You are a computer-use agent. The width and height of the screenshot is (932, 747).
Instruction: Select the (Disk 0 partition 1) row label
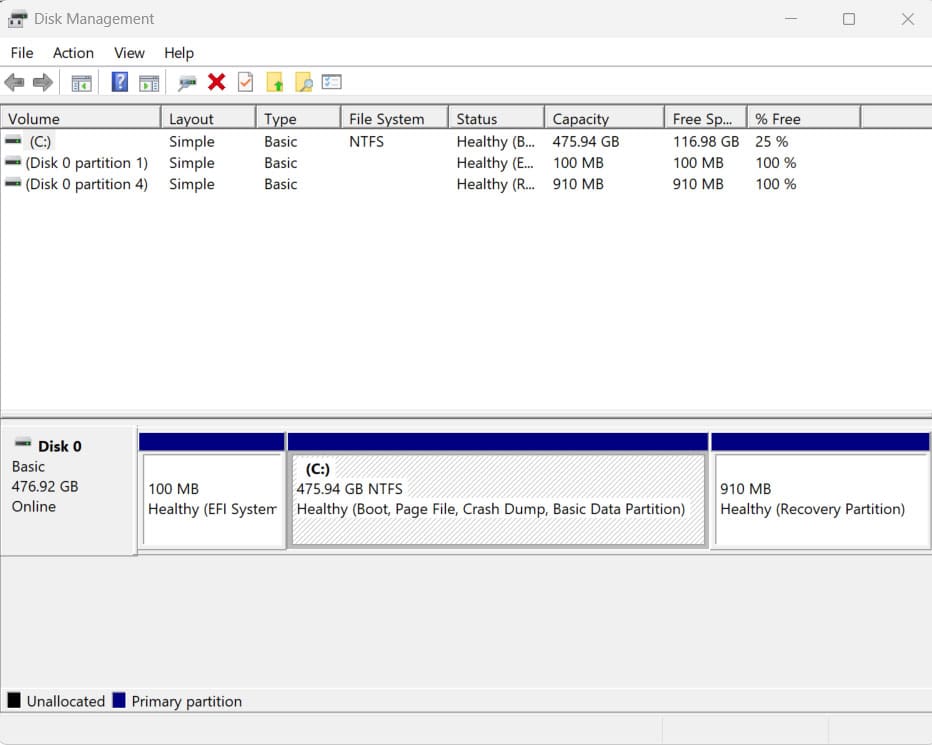(x=87, y=163)
